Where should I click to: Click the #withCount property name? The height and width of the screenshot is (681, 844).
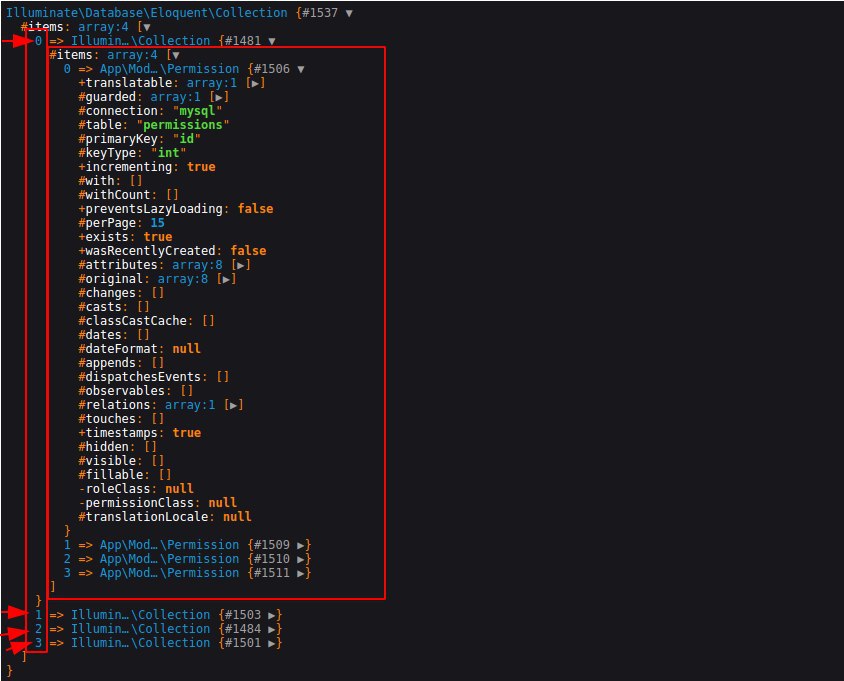pos(114,195)
